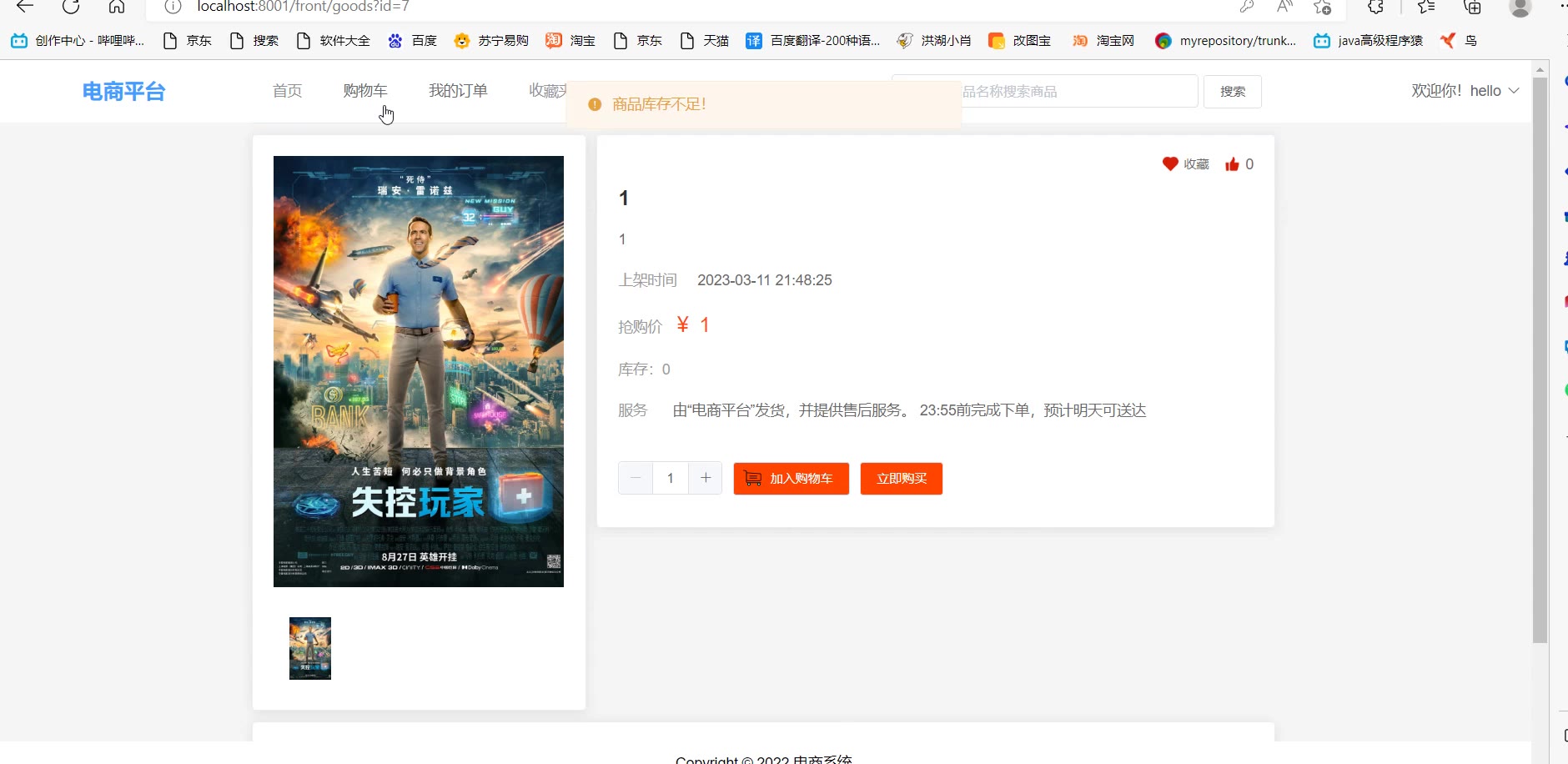Click the 商品库存不足 warning icon
This screenshot has width=1568, height=764.
(595, 104)
